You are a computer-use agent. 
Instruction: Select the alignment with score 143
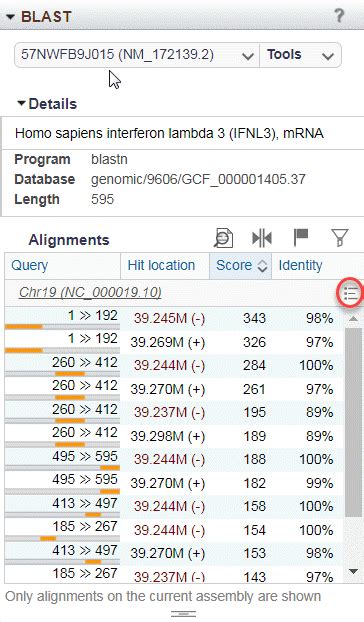click(x=174, y=574)
